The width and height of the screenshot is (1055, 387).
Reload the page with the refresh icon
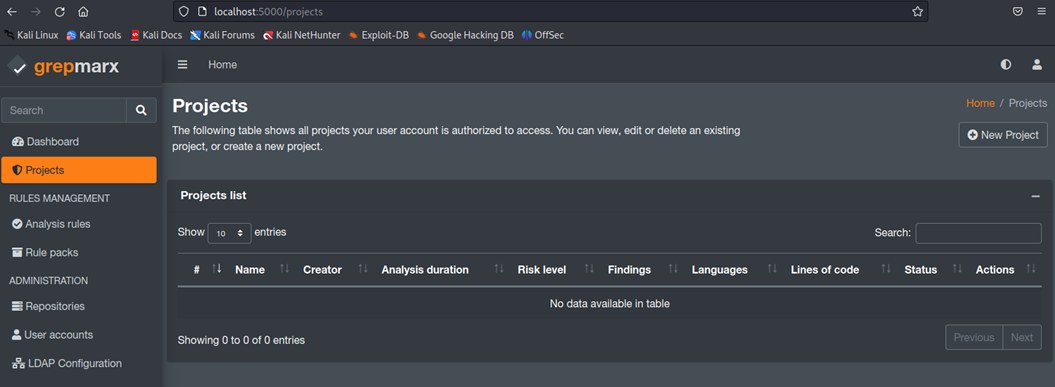click(59, 11)
